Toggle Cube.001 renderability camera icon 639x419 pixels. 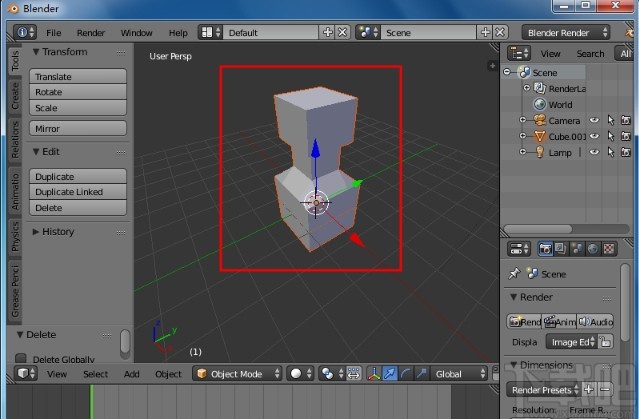pos(626,136)
